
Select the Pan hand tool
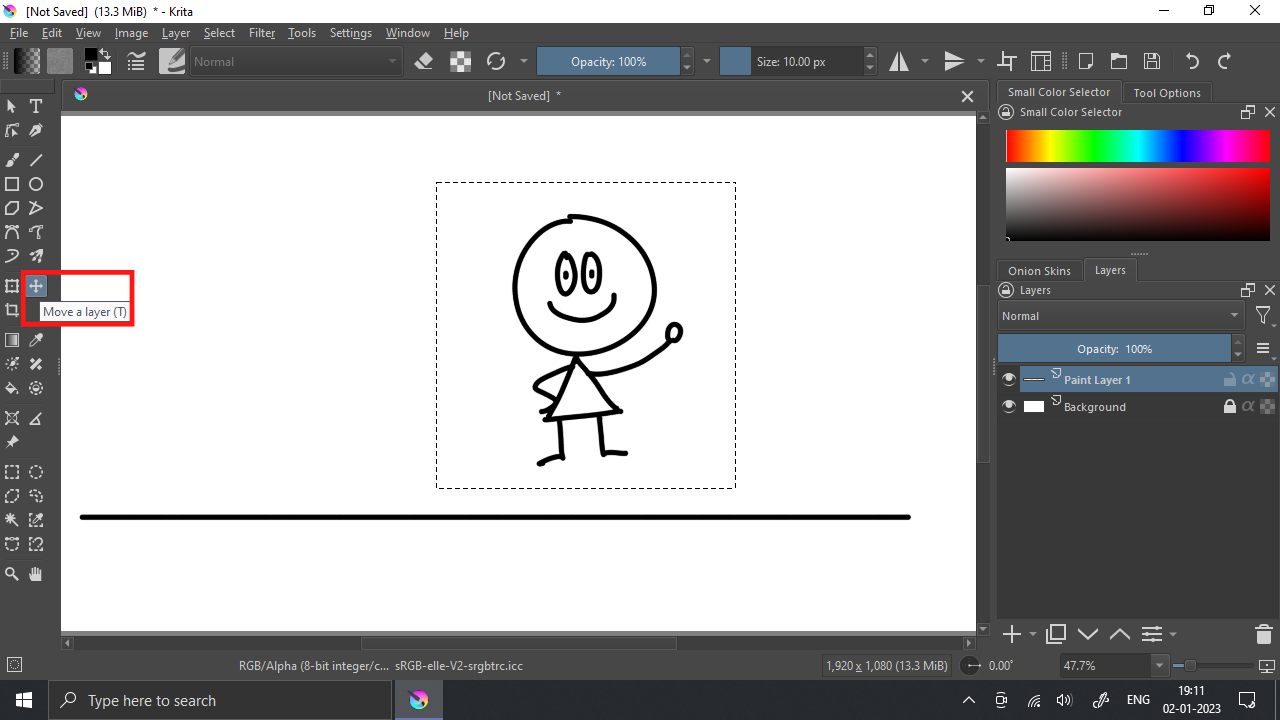[36, 574]
